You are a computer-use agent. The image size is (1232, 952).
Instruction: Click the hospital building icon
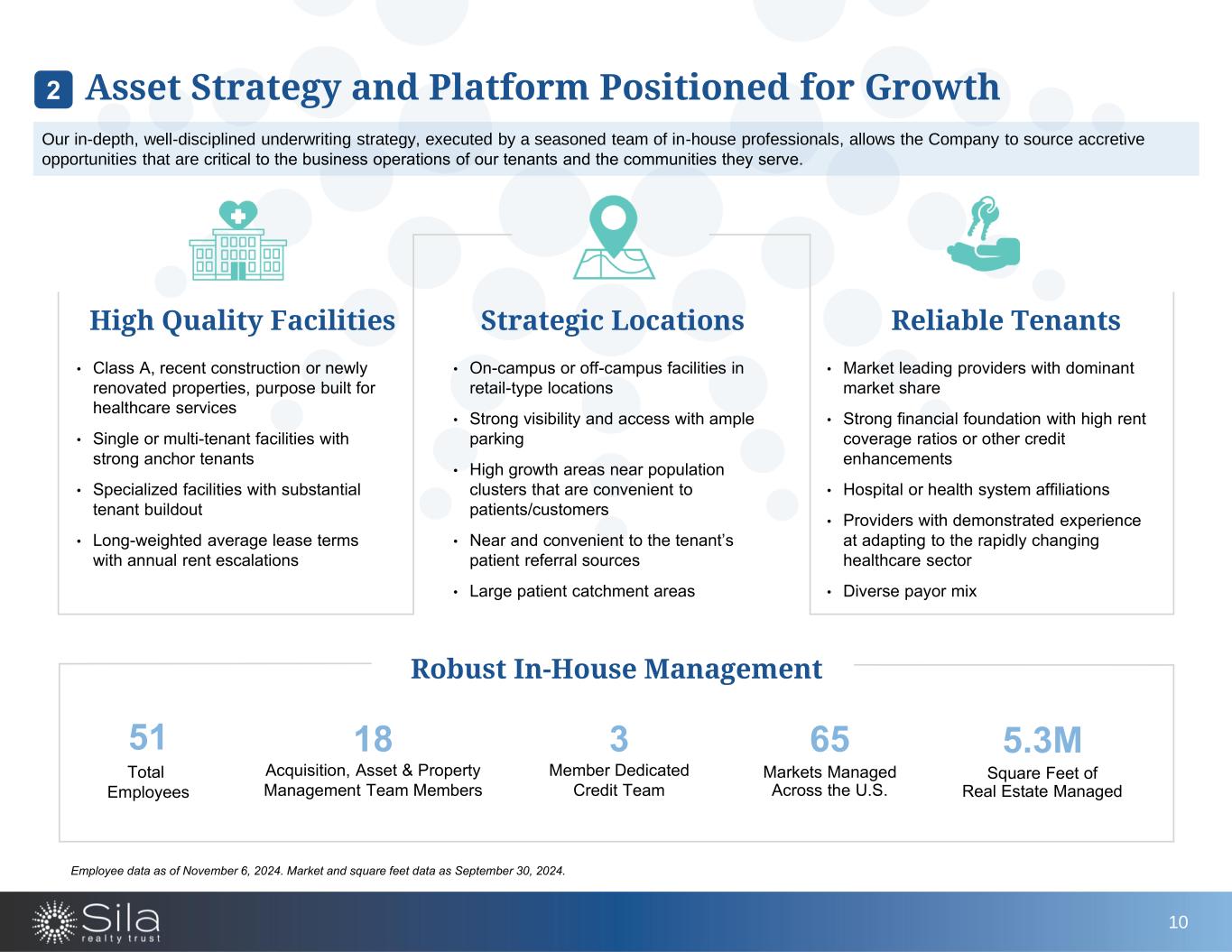pyautogui.click(x=237, y=241)
